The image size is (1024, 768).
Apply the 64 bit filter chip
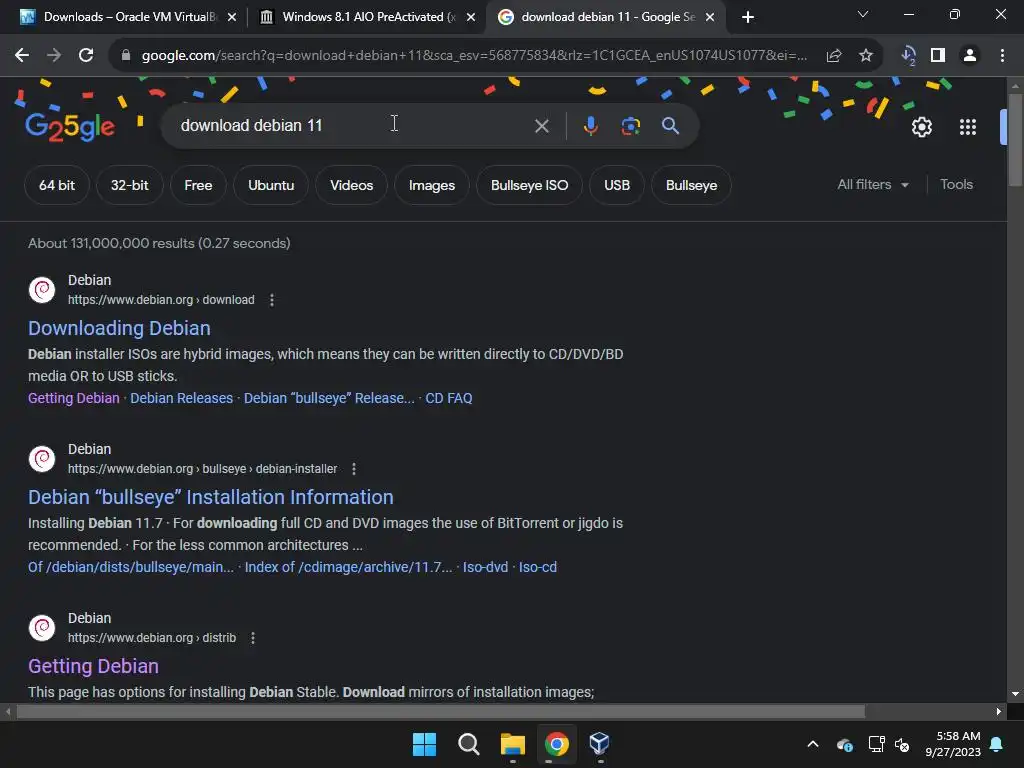point(57,185)
